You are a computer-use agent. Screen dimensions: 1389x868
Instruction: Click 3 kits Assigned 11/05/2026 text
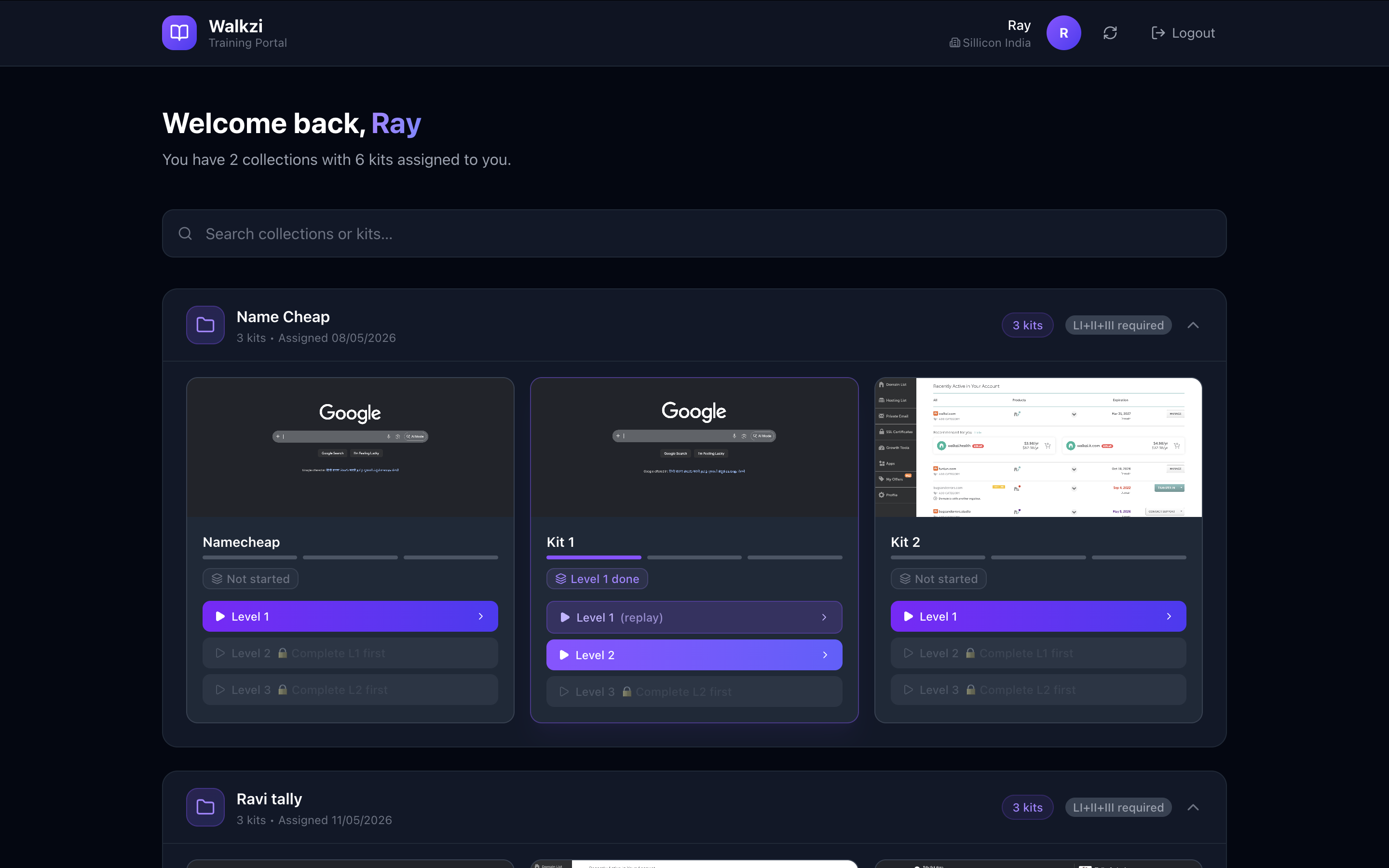pos(314,820)
